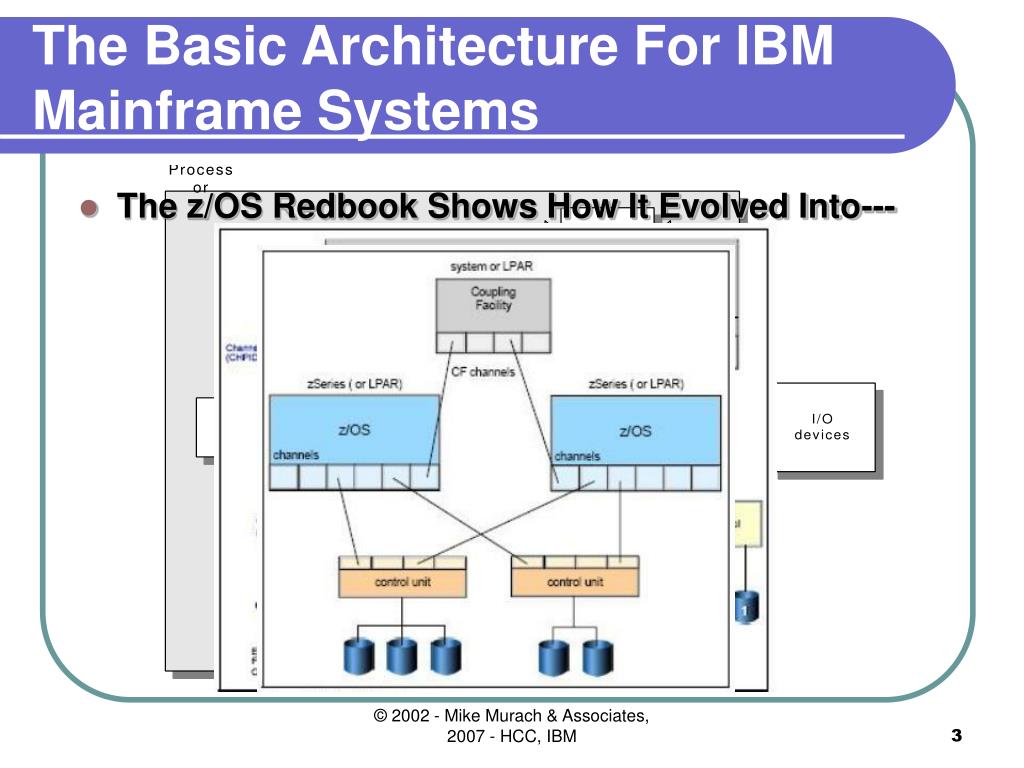This screenshot has height=768, width=1024.
Task: Select the right blue z/OS box
Action: tap(635, 430)
